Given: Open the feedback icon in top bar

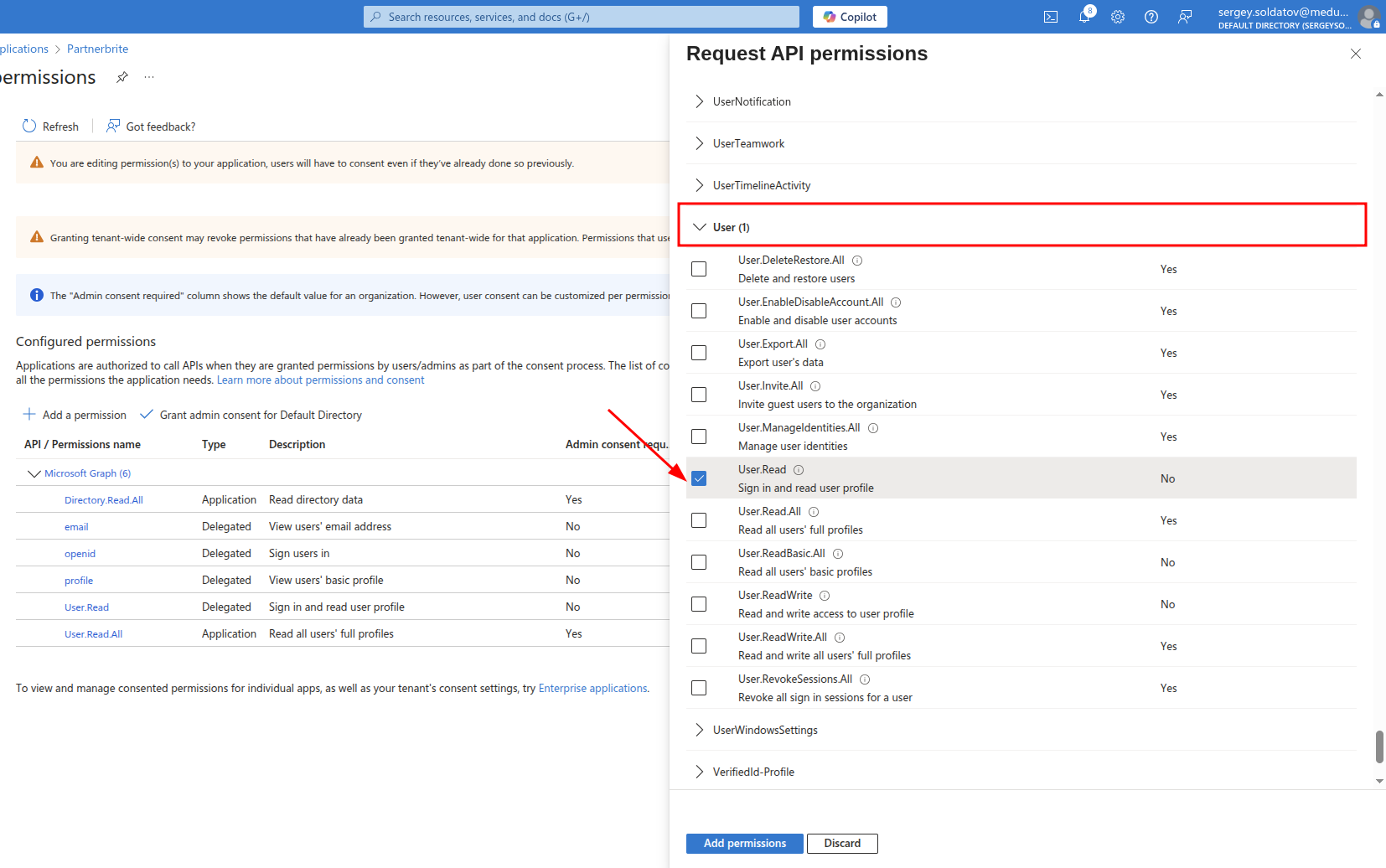Looking at the screenshot, I should click(1185, 17).
